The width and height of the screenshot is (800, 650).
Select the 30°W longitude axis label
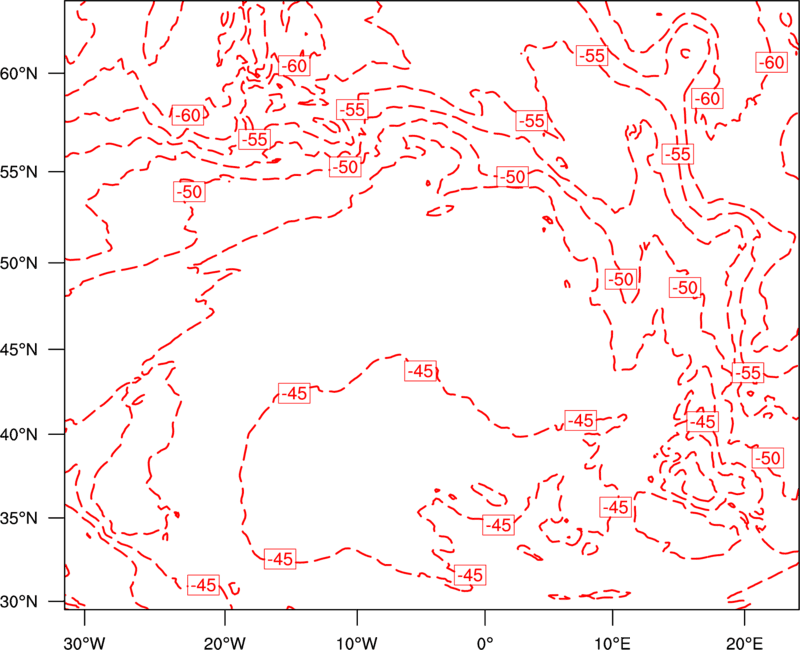click(x=85, y=643)
